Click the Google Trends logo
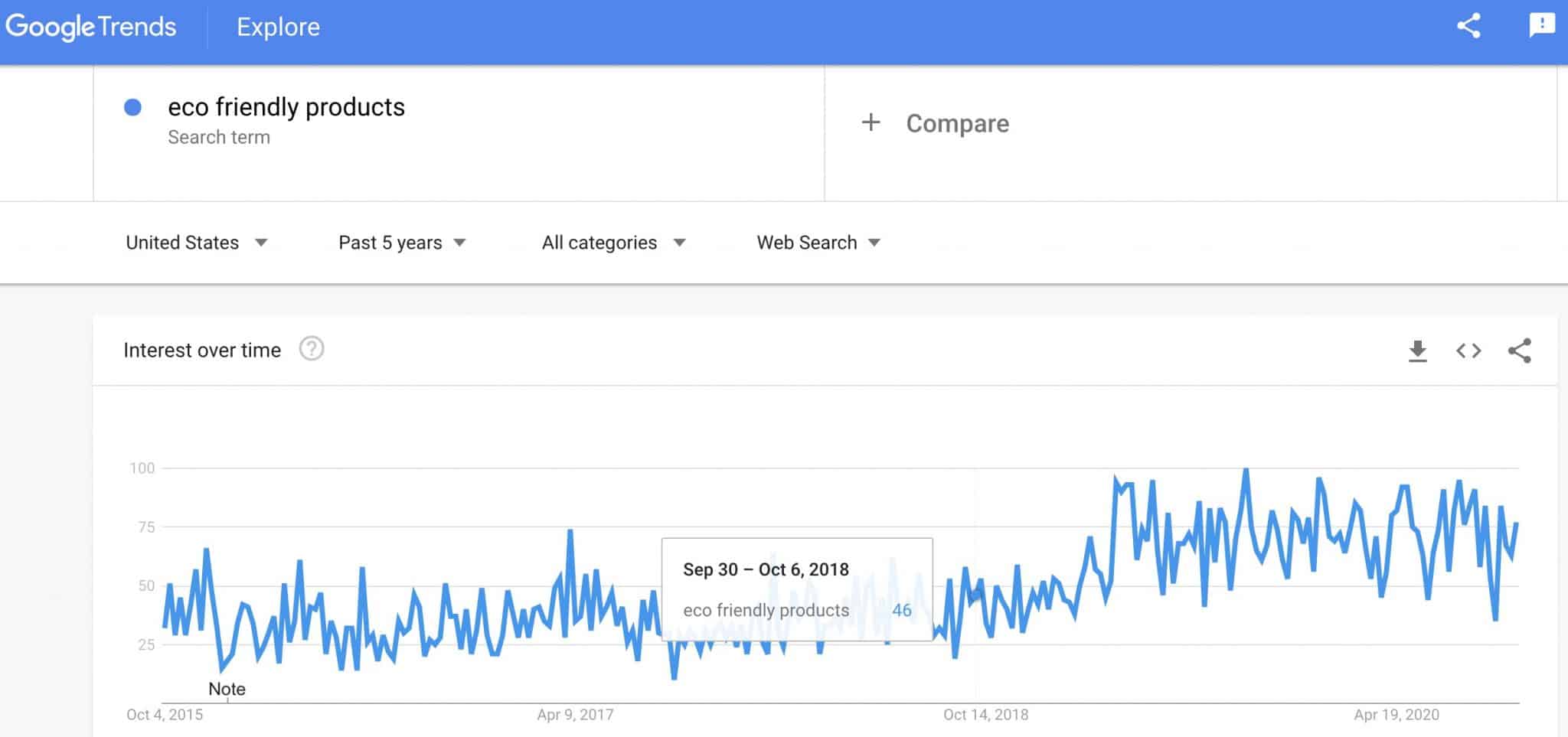1568x737 pixels. click(90, 26)
